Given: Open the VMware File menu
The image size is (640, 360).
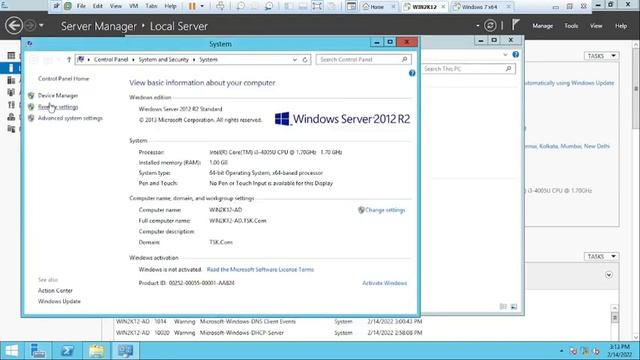Looking at the screenshot, I should point(81,6).
